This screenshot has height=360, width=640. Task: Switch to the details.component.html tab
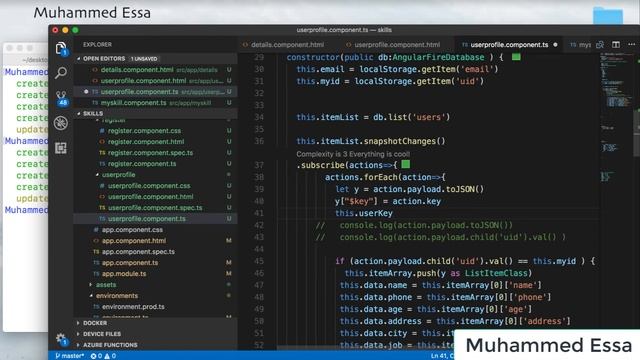click(x=283, y=45)
